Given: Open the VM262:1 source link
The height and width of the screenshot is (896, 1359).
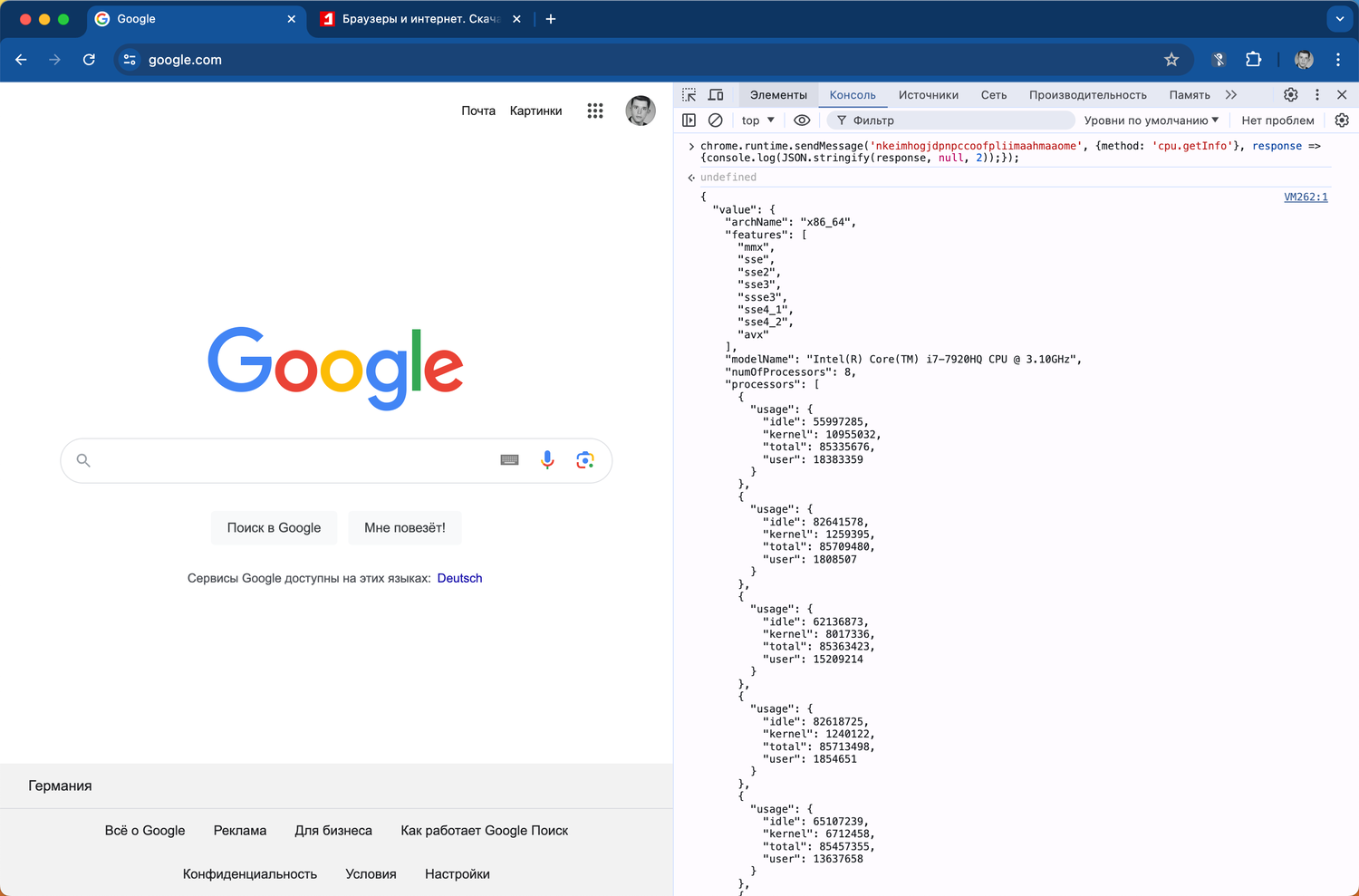Looking at the screenshot, I should (1306, 197).
